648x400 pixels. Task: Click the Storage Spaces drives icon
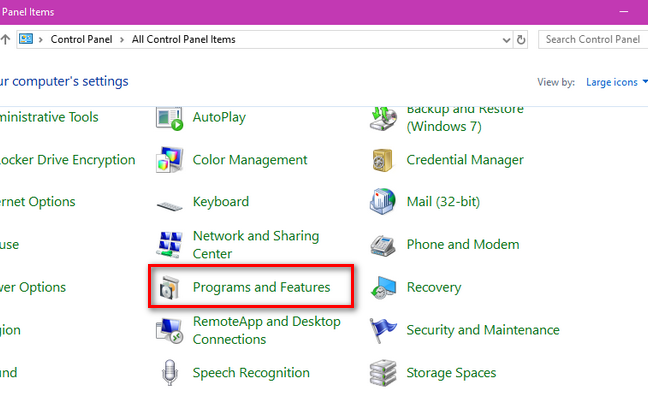[x=383, y=373]
